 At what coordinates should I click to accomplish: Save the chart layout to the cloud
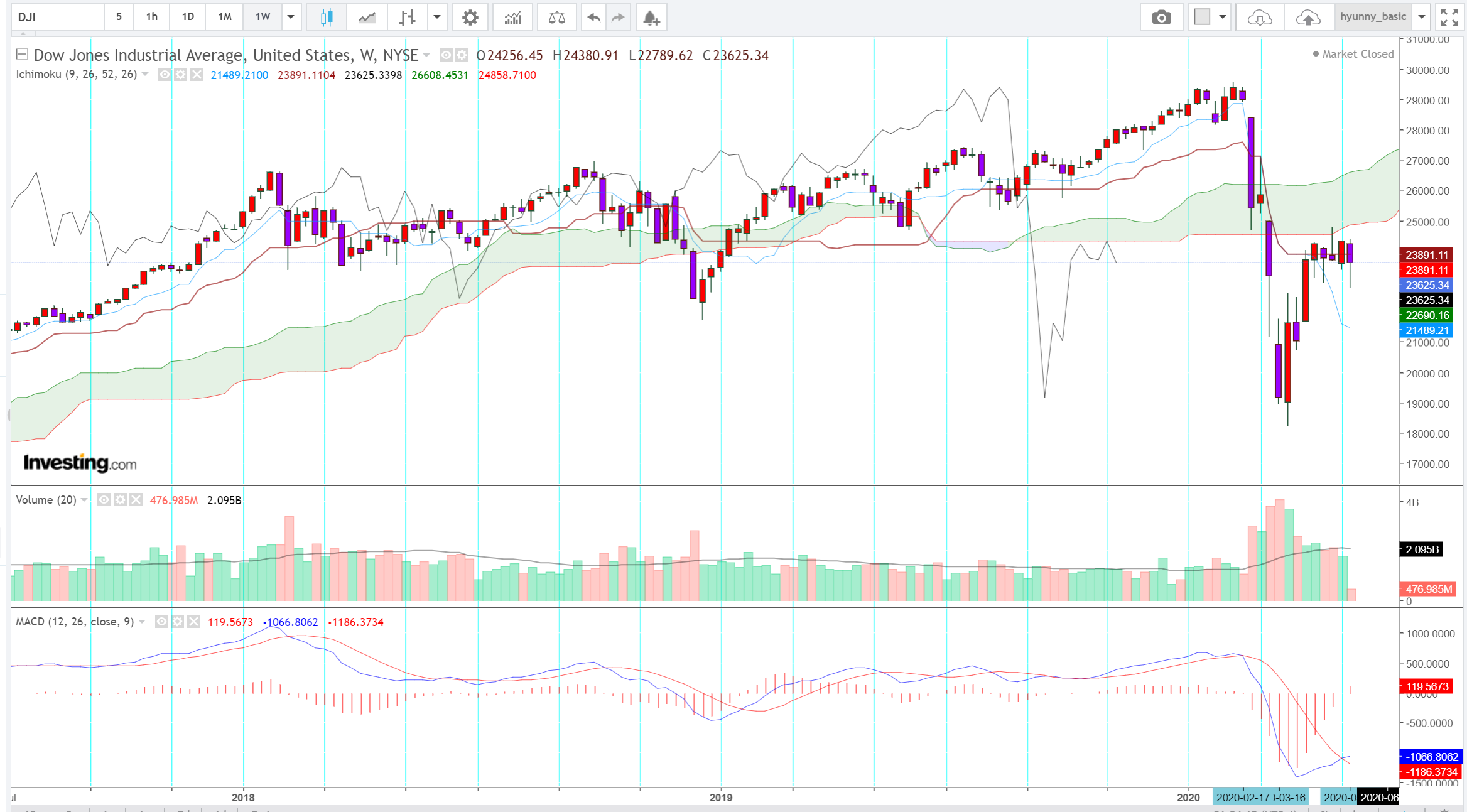[x=1307, y=17]
